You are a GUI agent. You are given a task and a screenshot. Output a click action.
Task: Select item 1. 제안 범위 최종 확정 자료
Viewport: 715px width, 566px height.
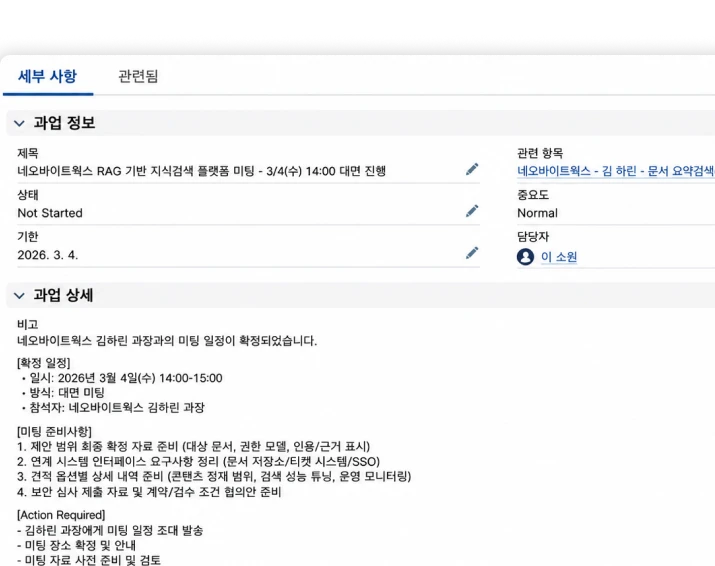(193, 446)
